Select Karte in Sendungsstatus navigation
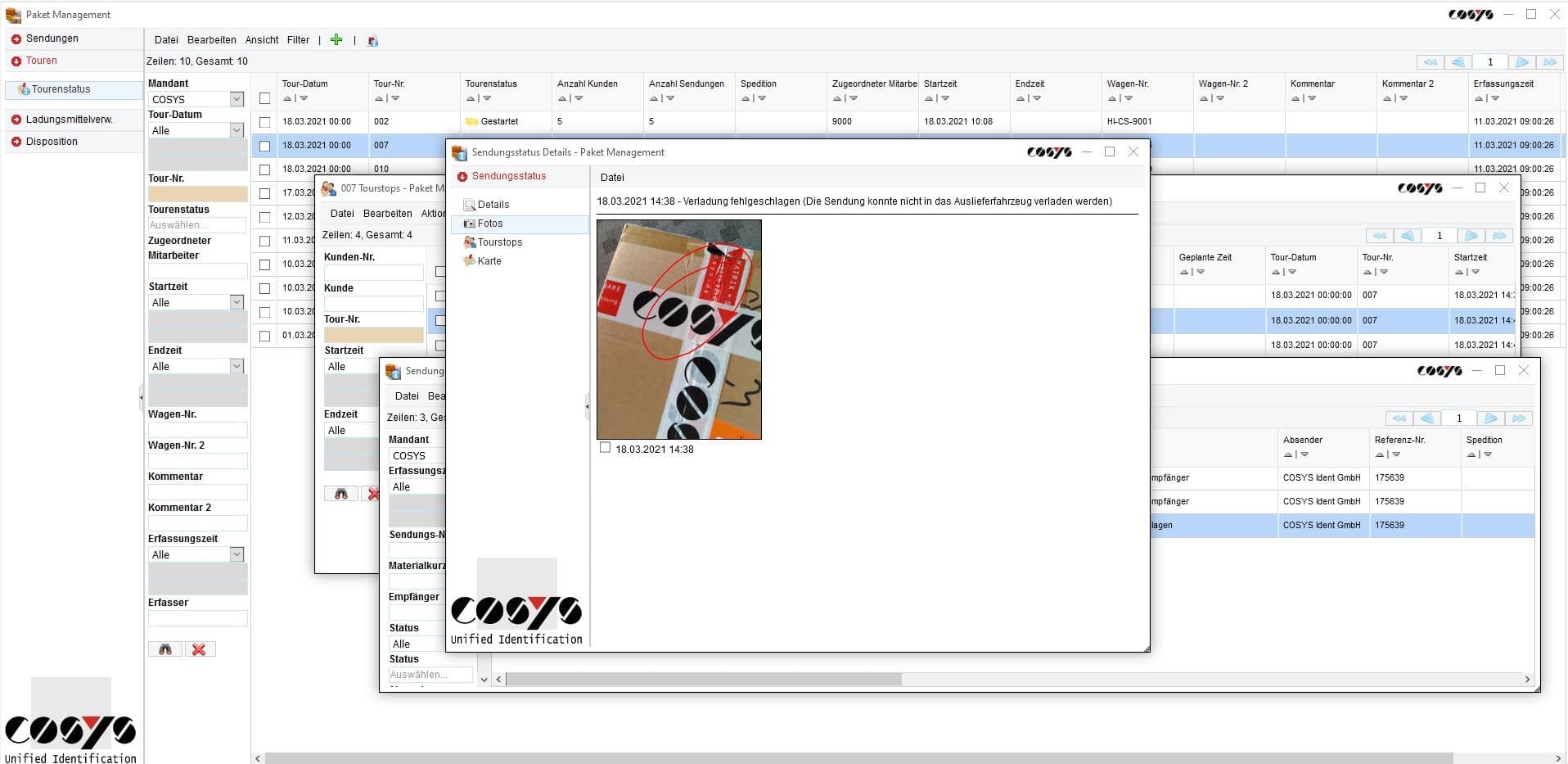 (x=489, y=261)
